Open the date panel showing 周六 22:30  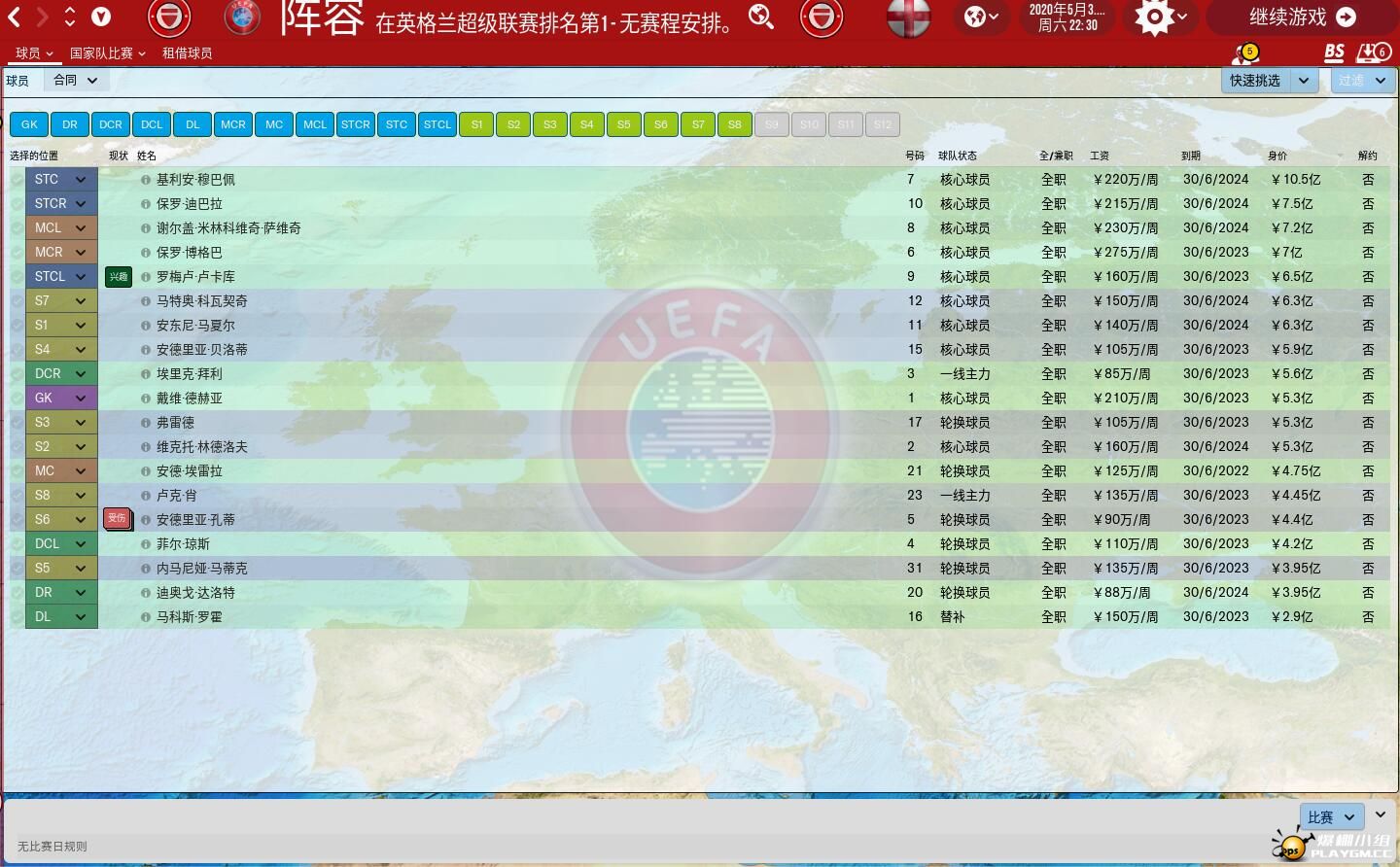point(1067,17)
